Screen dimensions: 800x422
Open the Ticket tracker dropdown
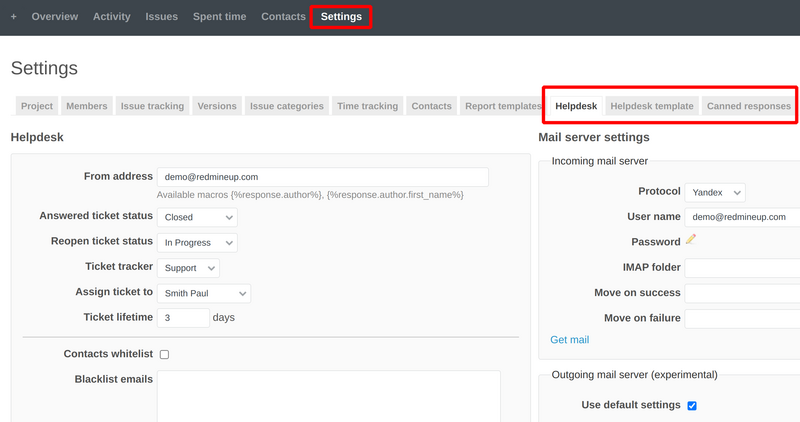coord(188,267)
